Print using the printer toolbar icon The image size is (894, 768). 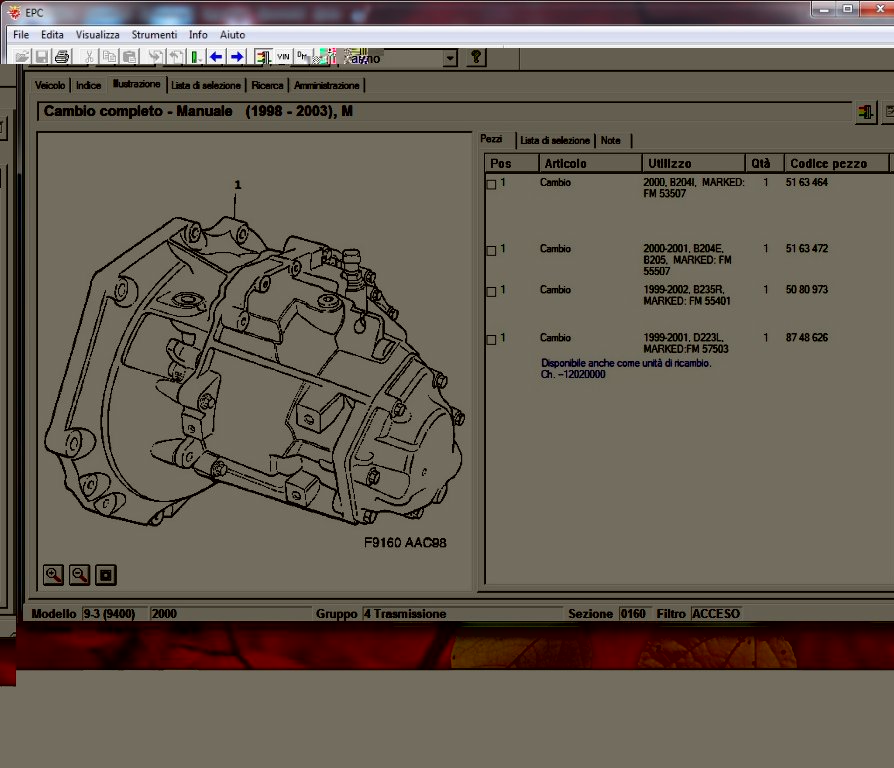click(62, 57)
